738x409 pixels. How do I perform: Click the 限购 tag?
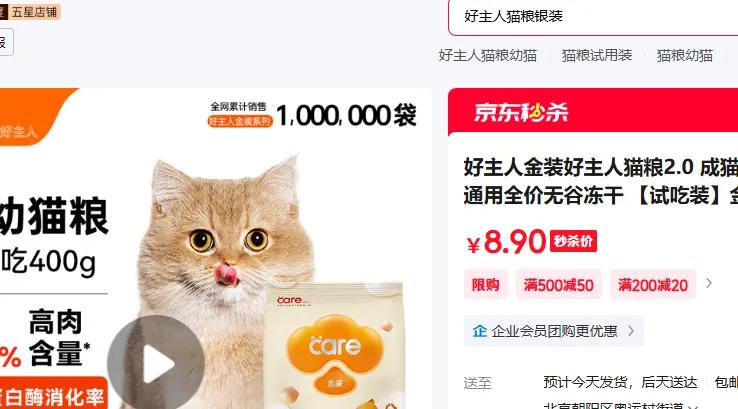tap(486, 284)
